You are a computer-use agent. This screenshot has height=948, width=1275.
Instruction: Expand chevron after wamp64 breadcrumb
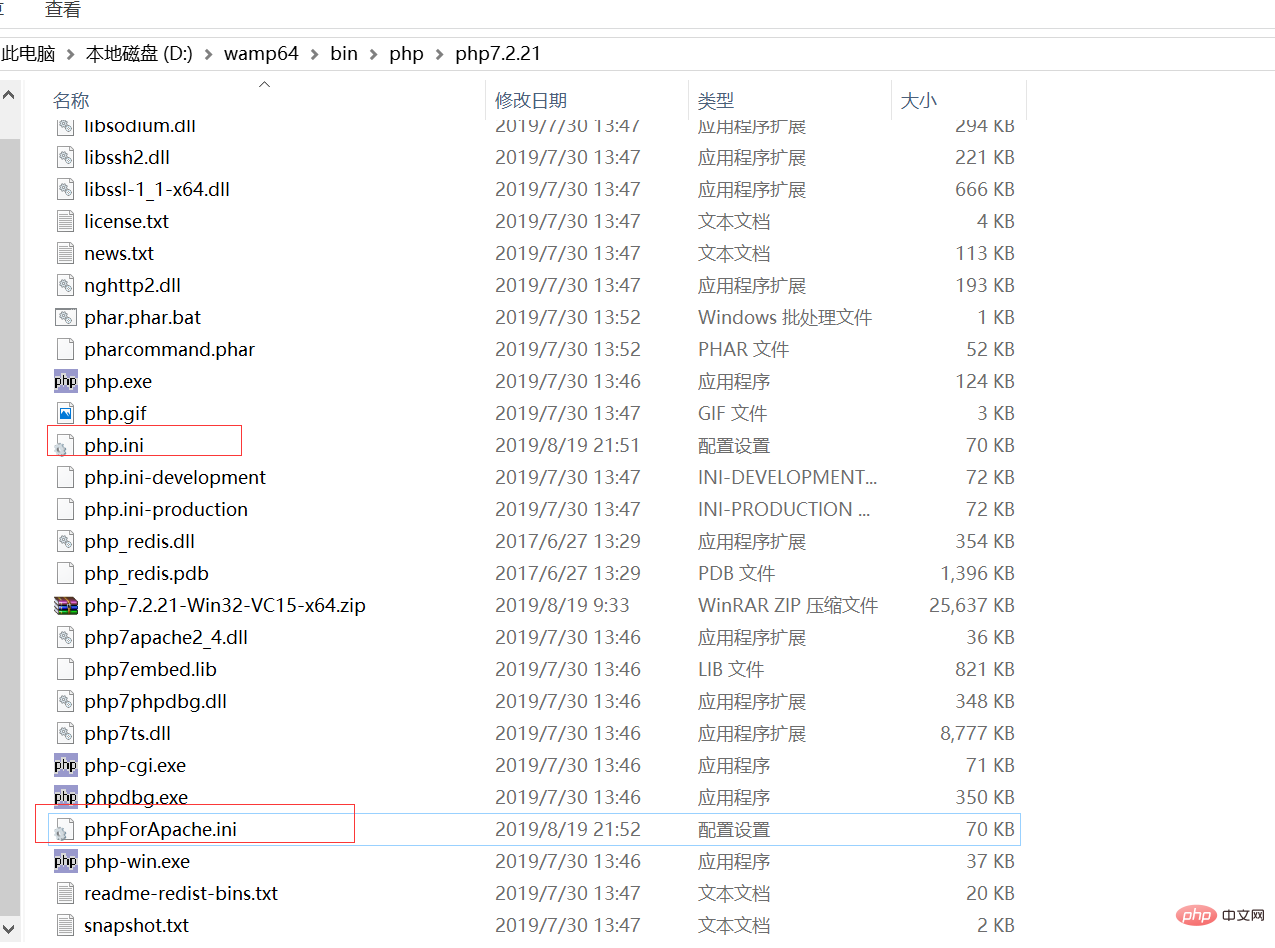[x=314, y=54]
